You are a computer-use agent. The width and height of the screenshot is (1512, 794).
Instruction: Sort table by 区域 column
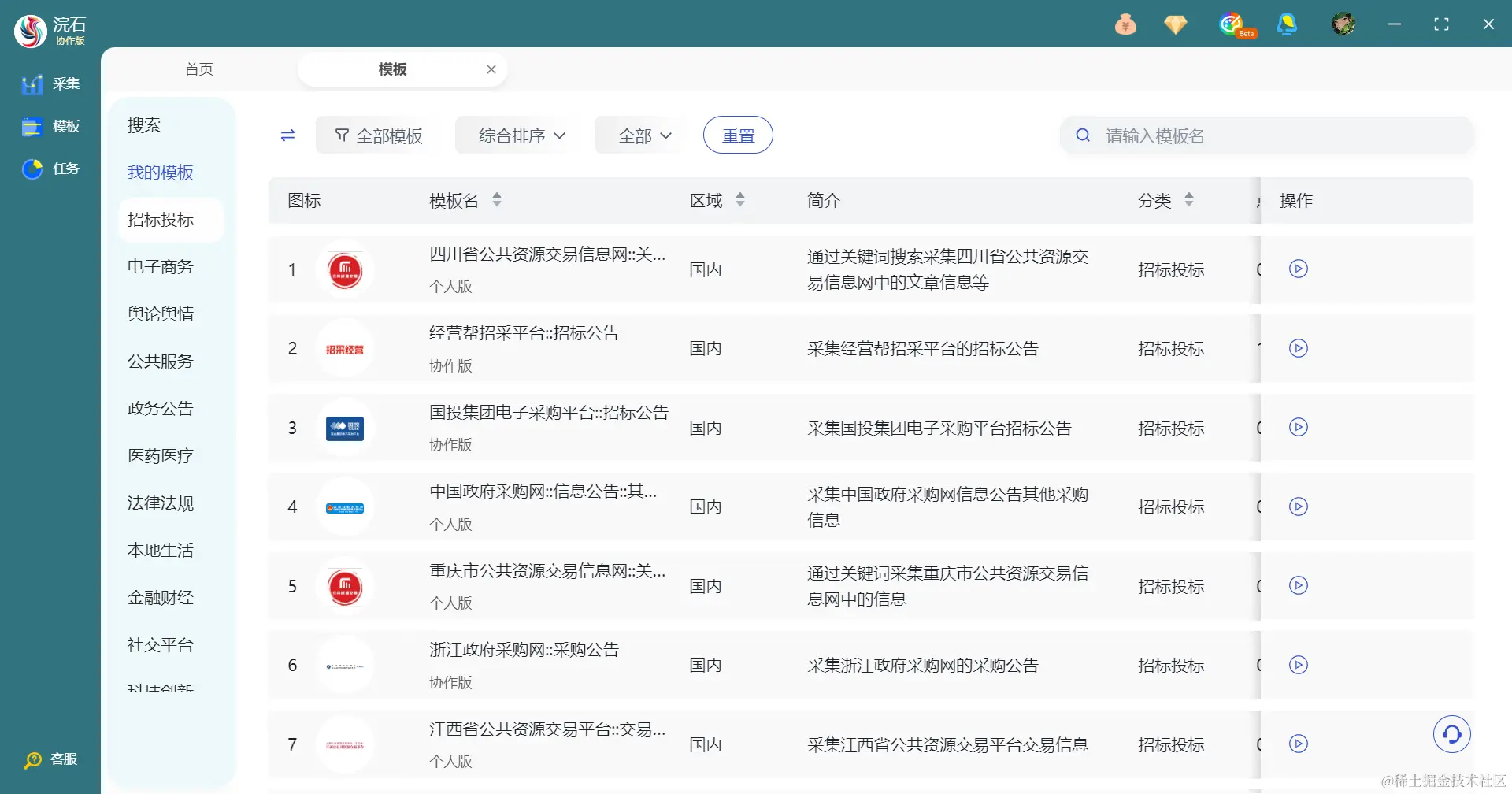click(x=740, y=200)
